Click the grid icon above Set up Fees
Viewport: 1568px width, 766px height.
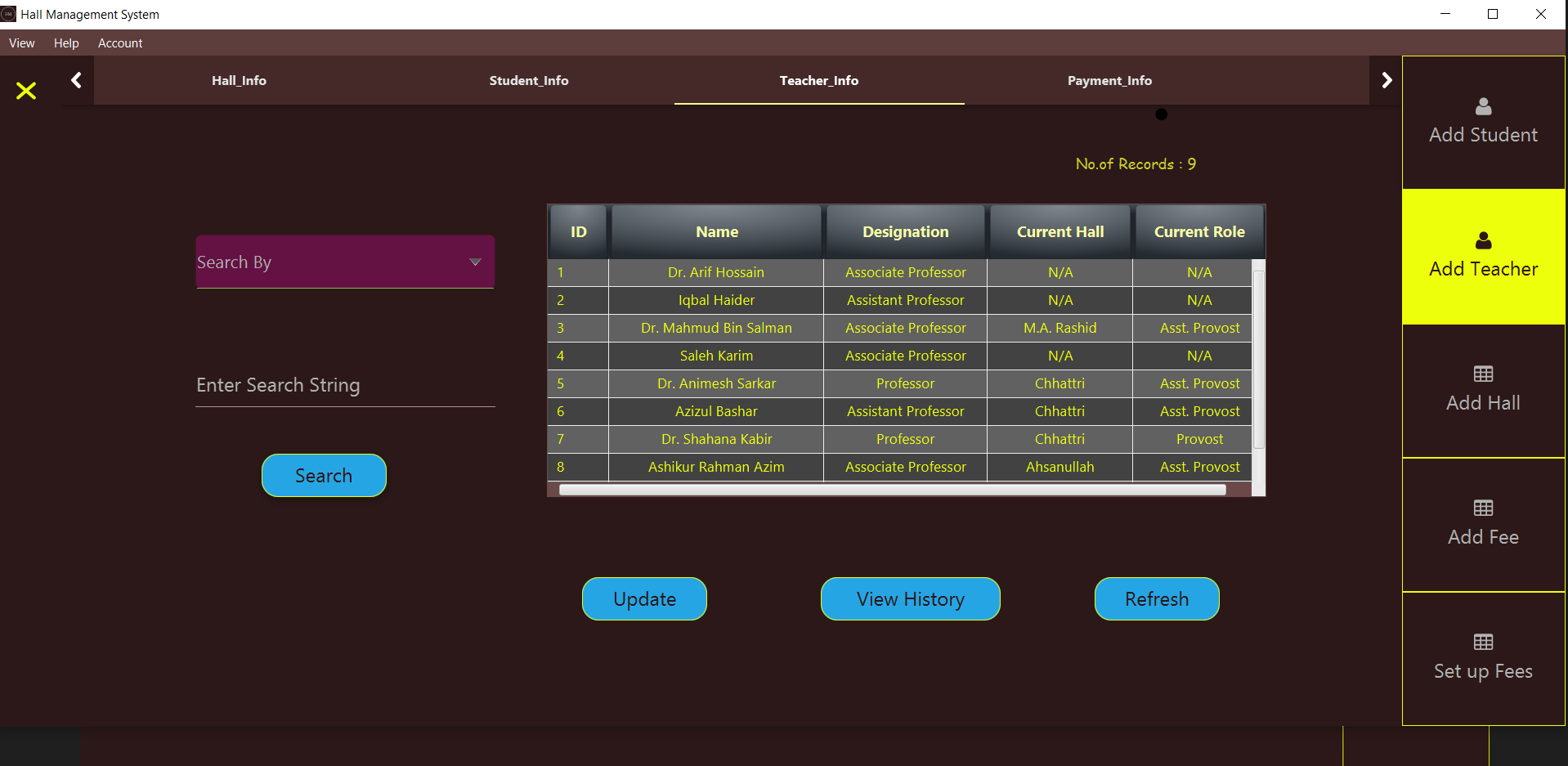tap(1483, 643)
